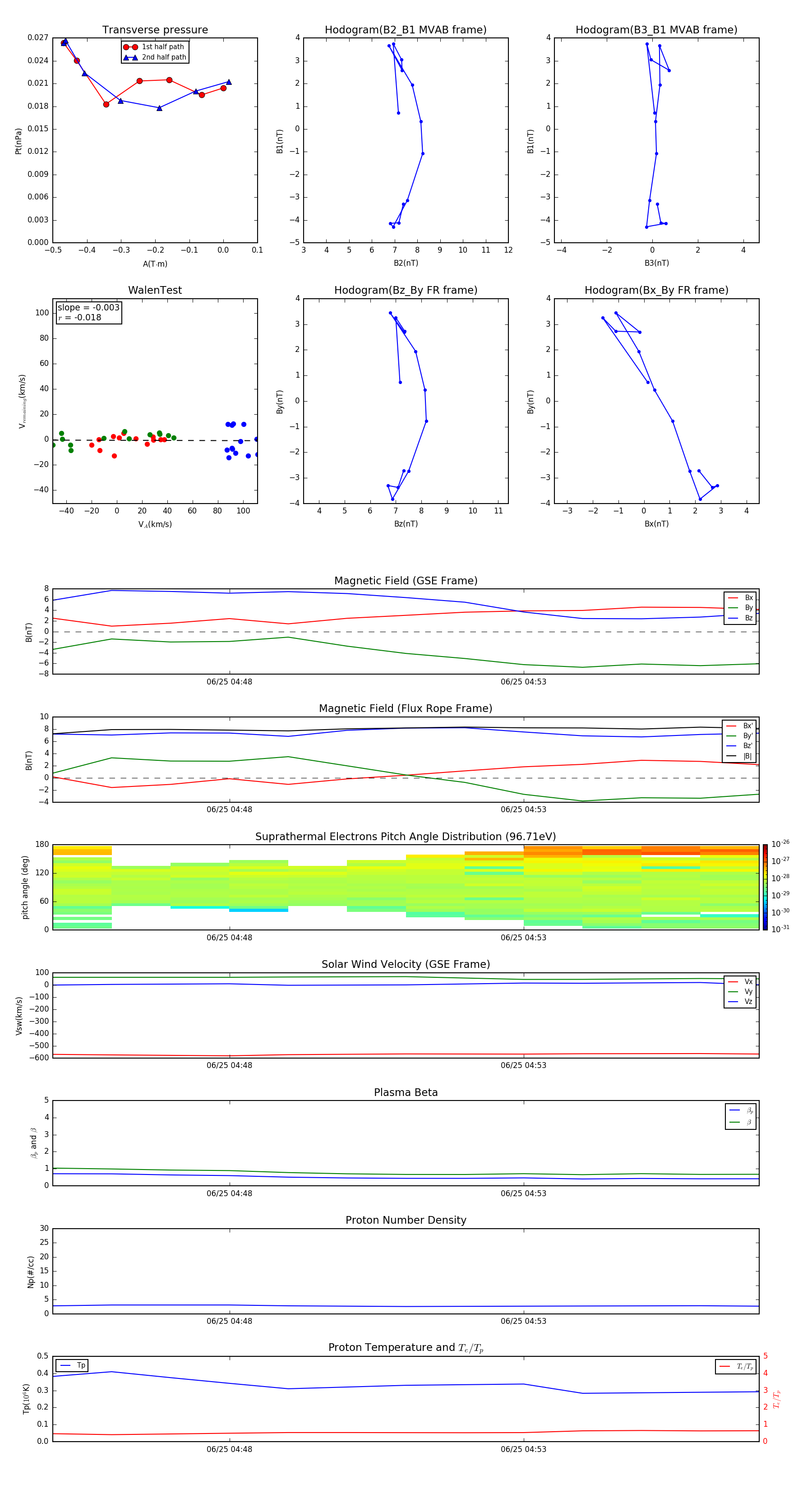This screenshot has height=1489, width=812.
Task: Click 'Vx' in velocity legend
Action: [x=741, y=981]
